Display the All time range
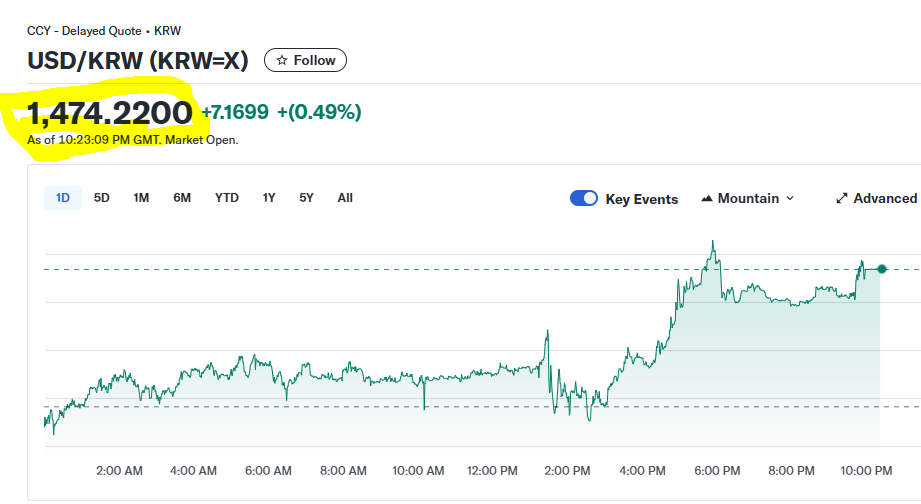 [x=345, y=198]
